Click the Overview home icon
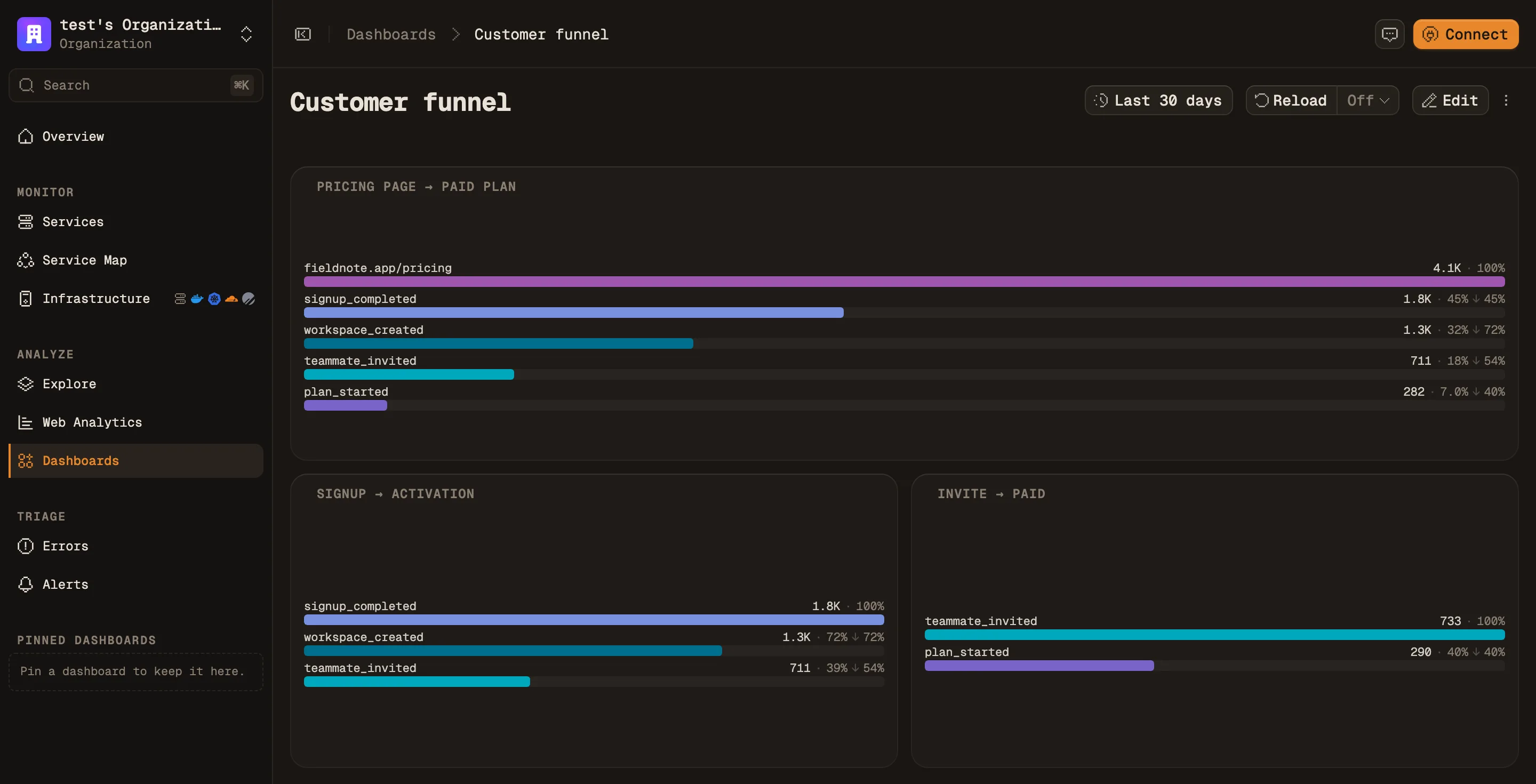1536x784 pixels. point(26,137)
